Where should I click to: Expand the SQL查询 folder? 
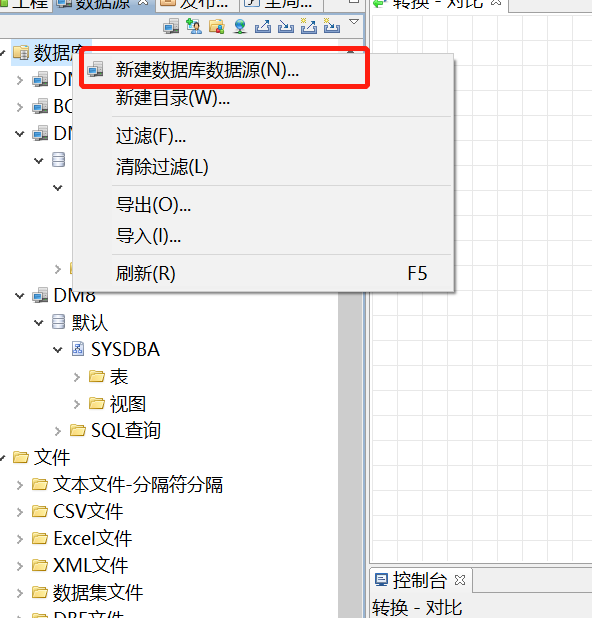click(x=58, y=431)
